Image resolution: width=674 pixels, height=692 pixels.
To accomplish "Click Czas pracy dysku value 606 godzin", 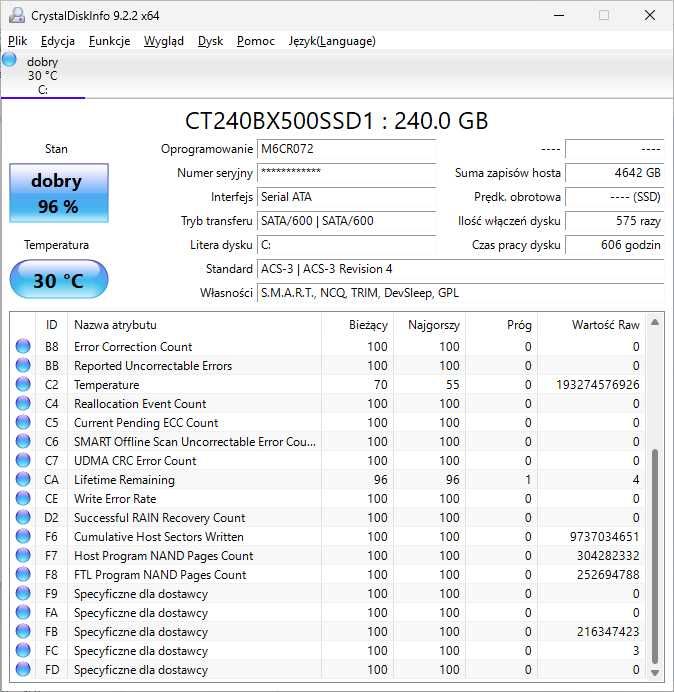I will [614, 245].
